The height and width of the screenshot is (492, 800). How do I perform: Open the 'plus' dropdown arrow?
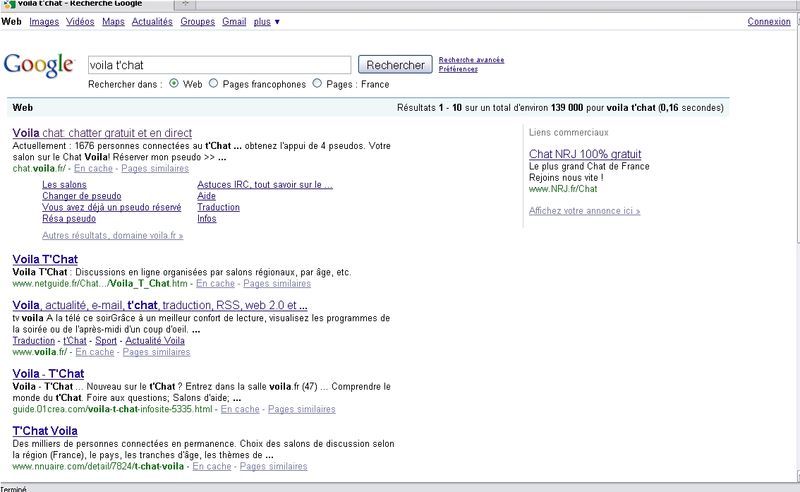point(277,22)
